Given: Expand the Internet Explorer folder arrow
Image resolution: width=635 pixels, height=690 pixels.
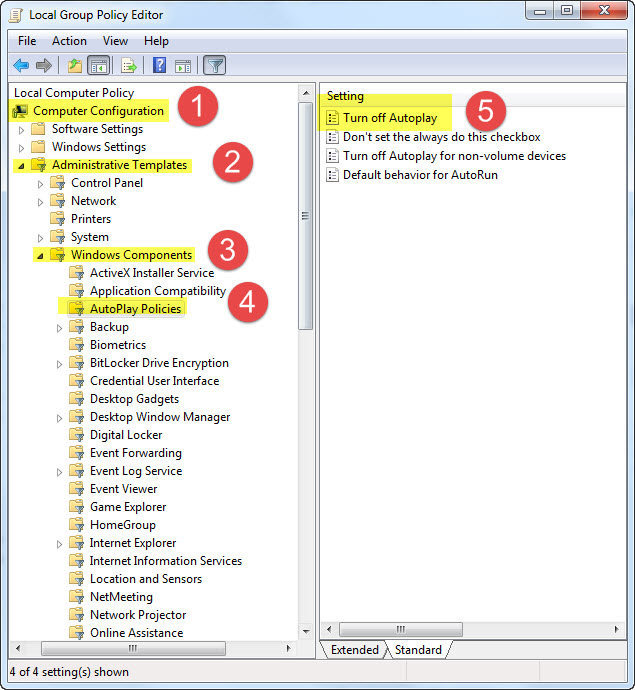Looking at the screenshot, I should pyautogui.click(x=60, y=543).
